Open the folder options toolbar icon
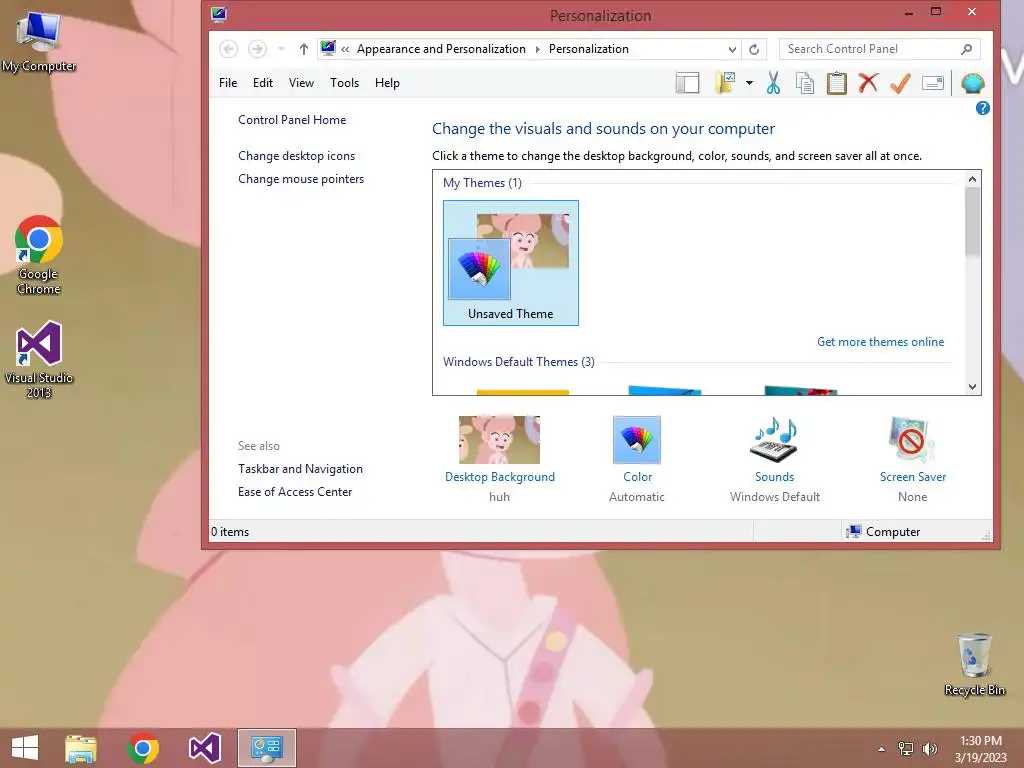1024x768 pixels. (x=725, y=83)
